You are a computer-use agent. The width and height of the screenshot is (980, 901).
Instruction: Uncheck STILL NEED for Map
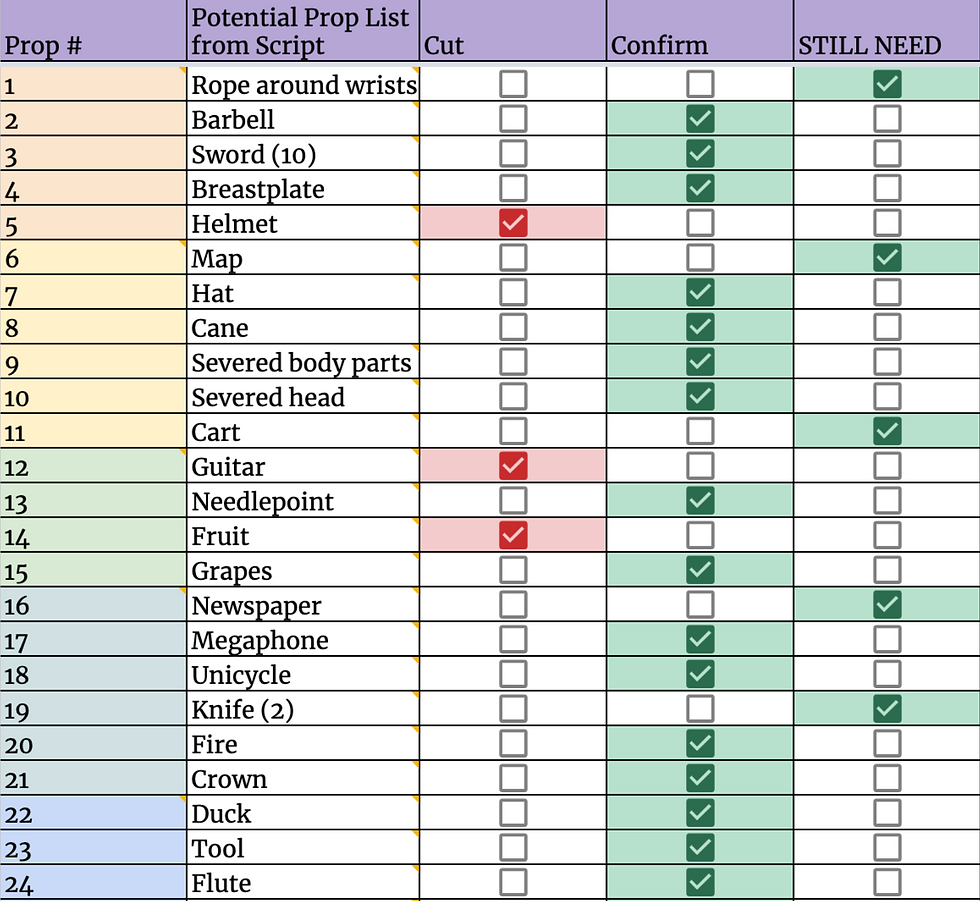tap(887, 257)
